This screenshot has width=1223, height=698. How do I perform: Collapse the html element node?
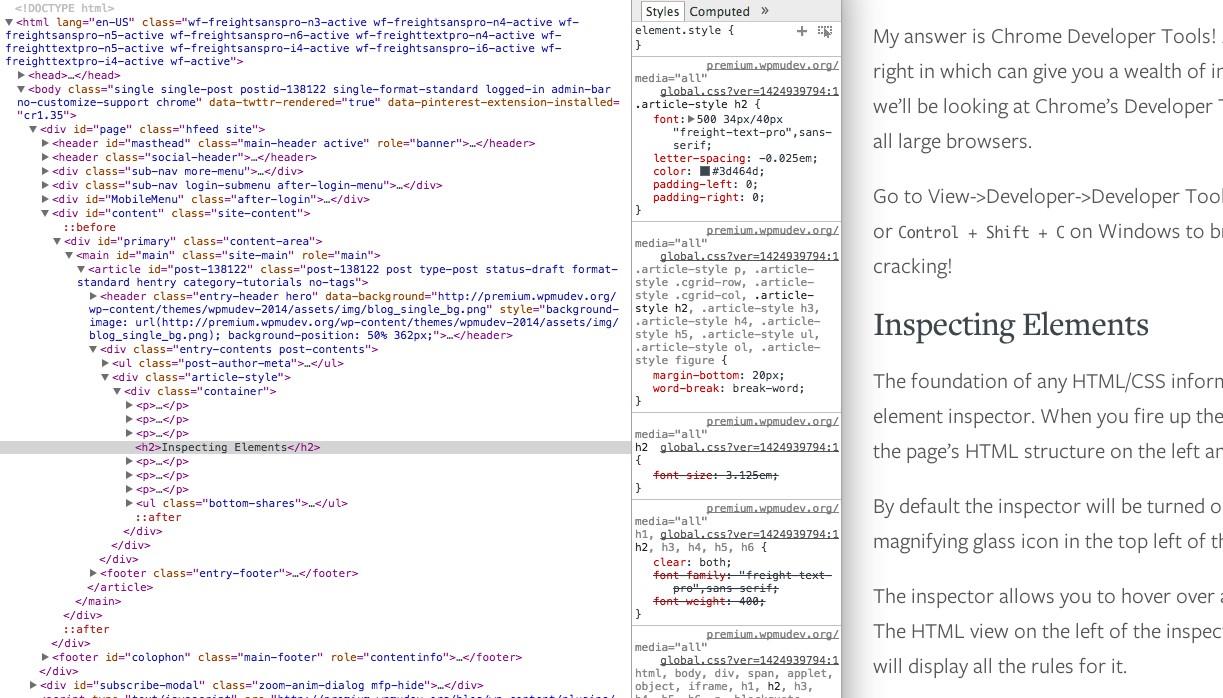(x=10, y=21)
